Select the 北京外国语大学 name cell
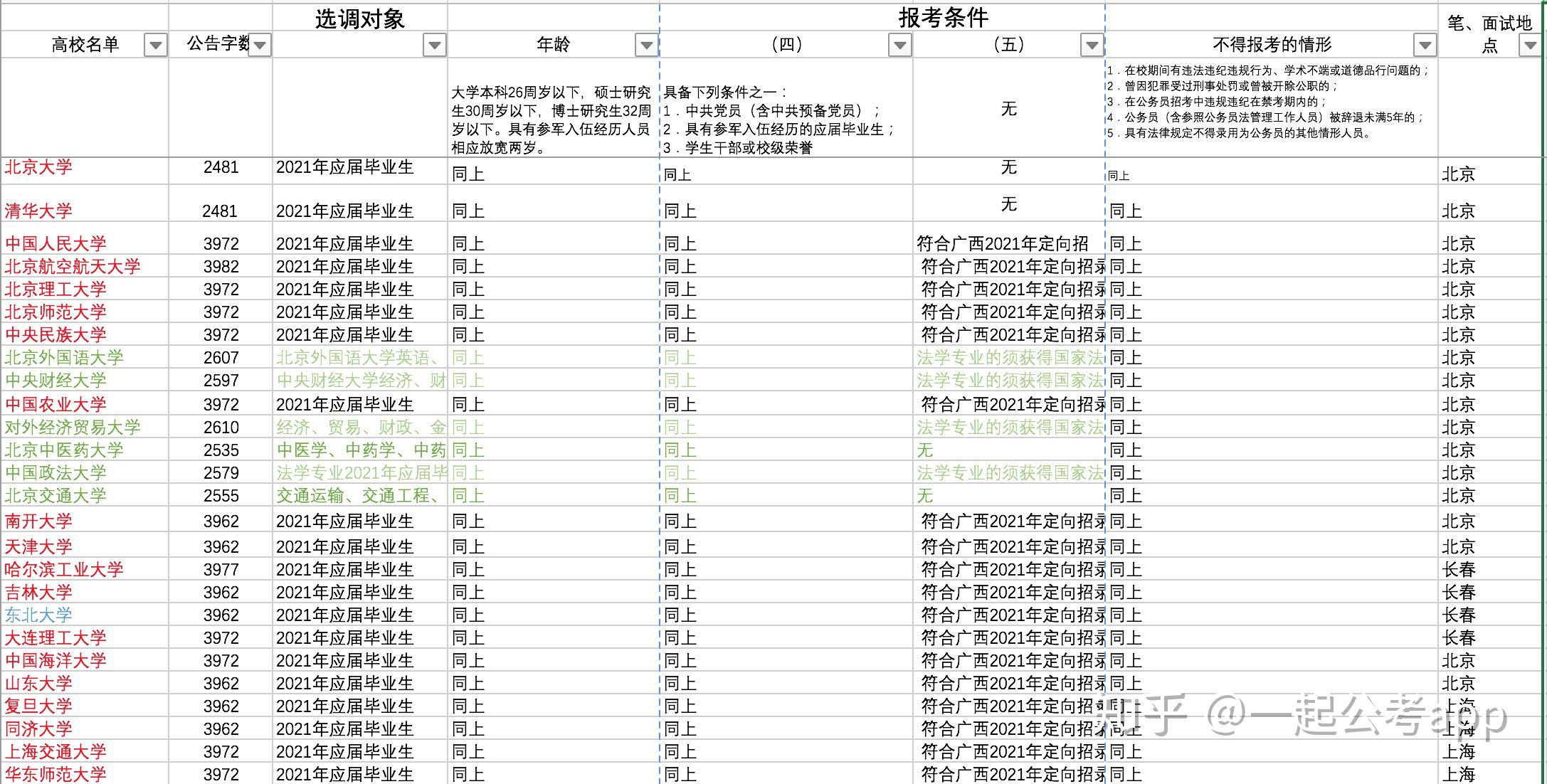 click(x=85, y=357)
